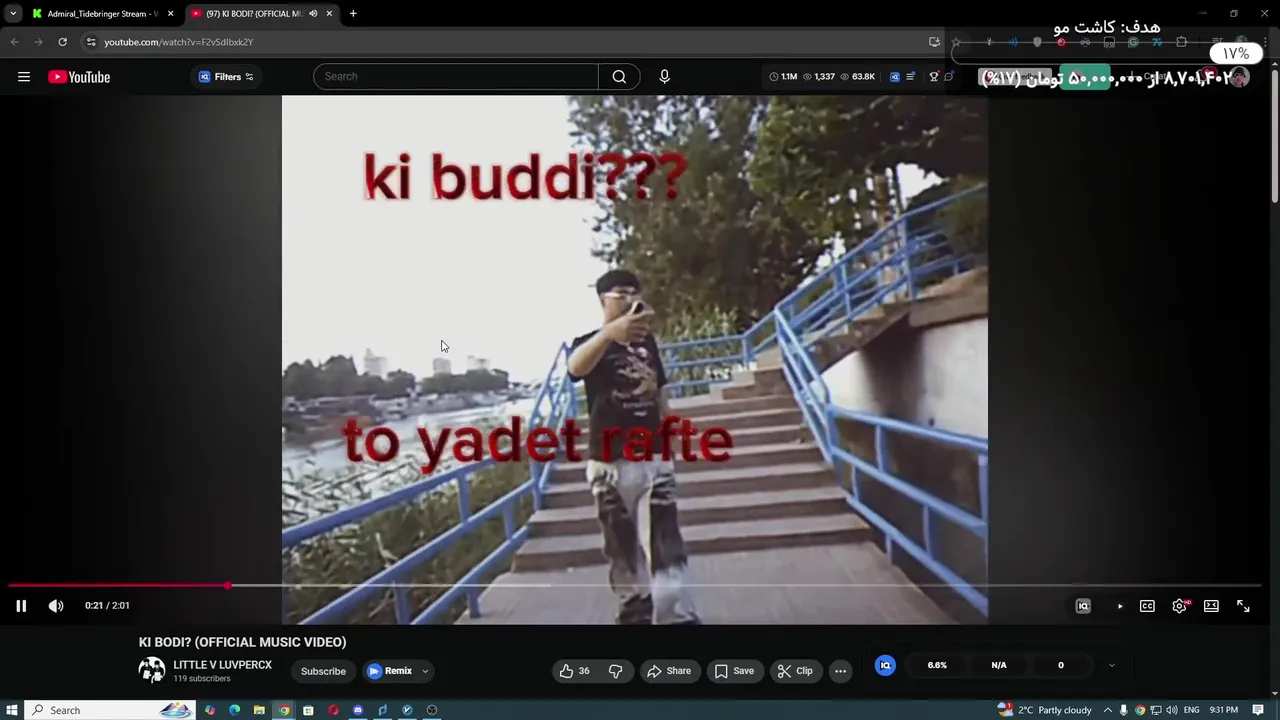
Task: View site information icon in address bar
Action: point(91,42)
